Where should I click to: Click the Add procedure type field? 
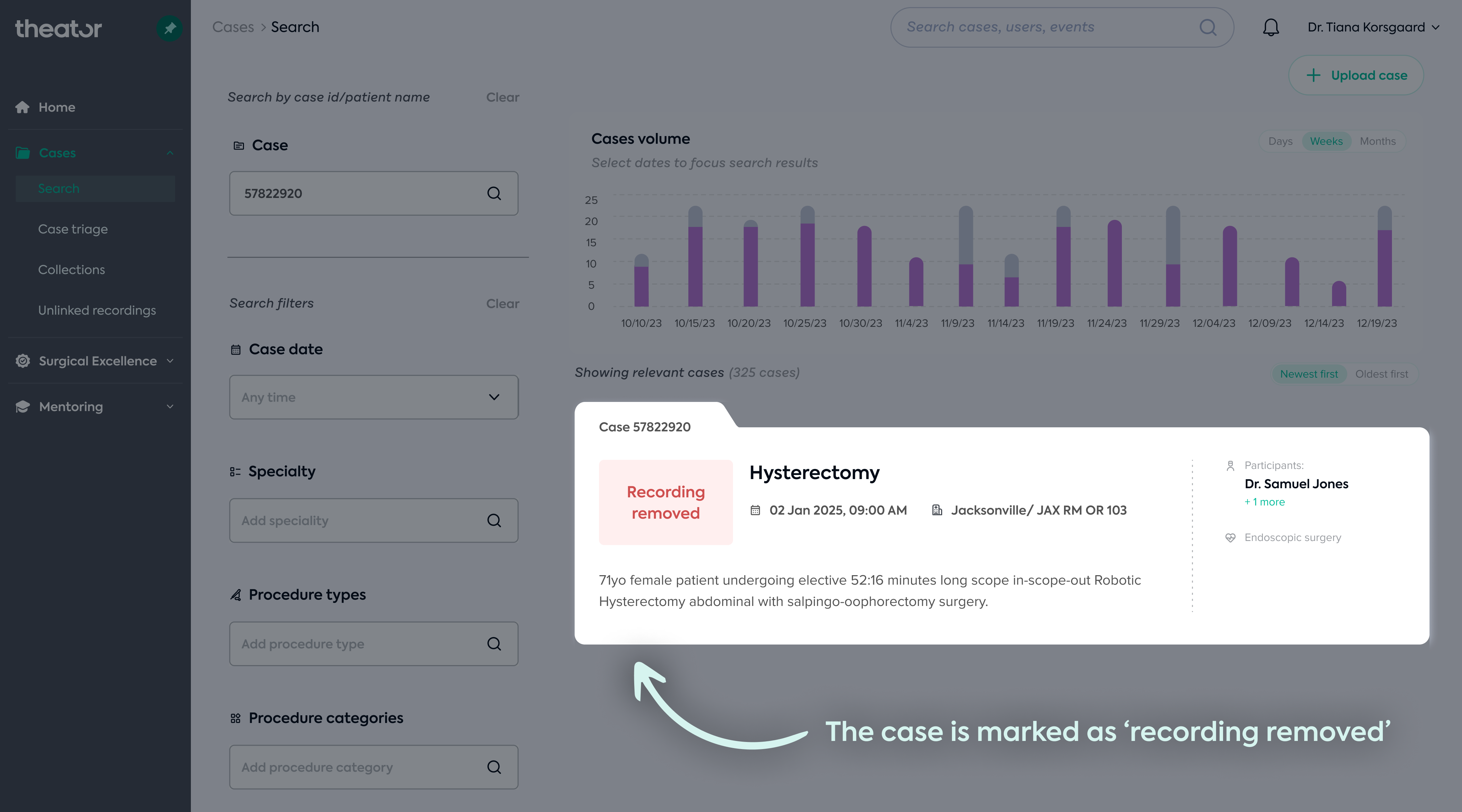(373, 644)
